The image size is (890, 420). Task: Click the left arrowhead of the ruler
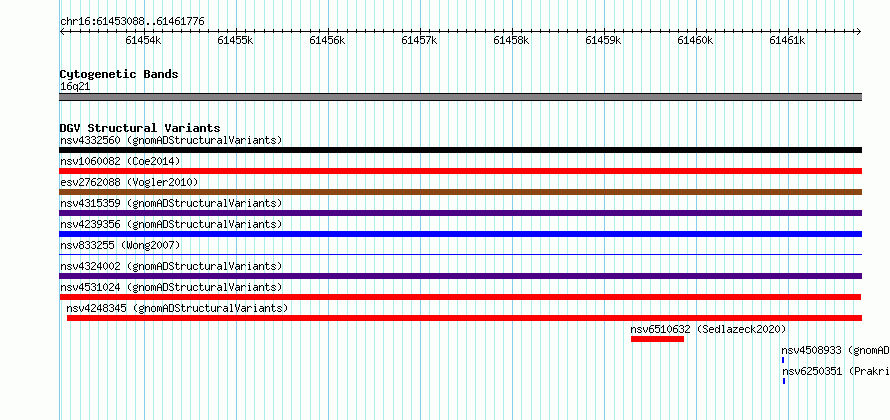[x=62, y=31]
